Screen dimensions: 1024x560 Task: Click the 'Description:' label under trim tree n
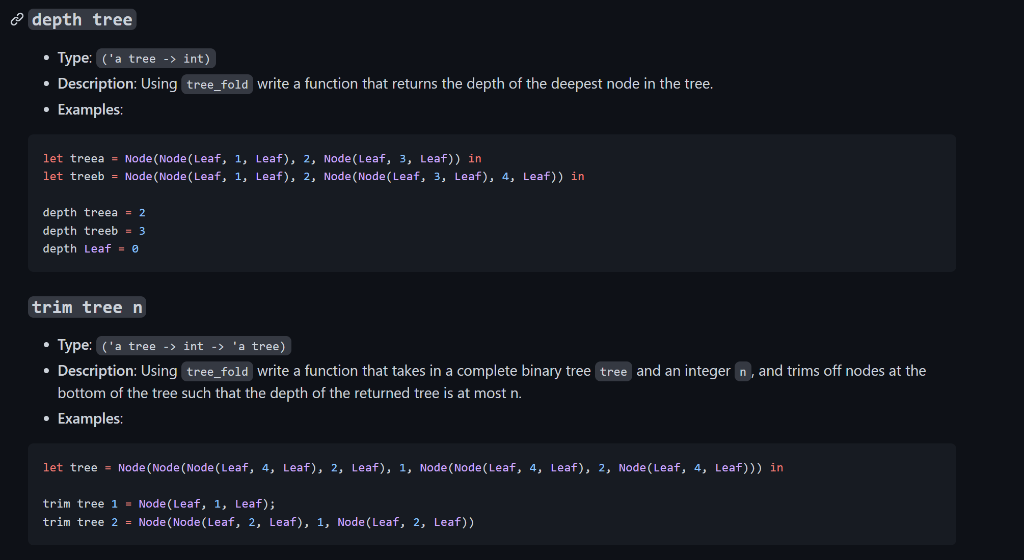coord(97,371)
